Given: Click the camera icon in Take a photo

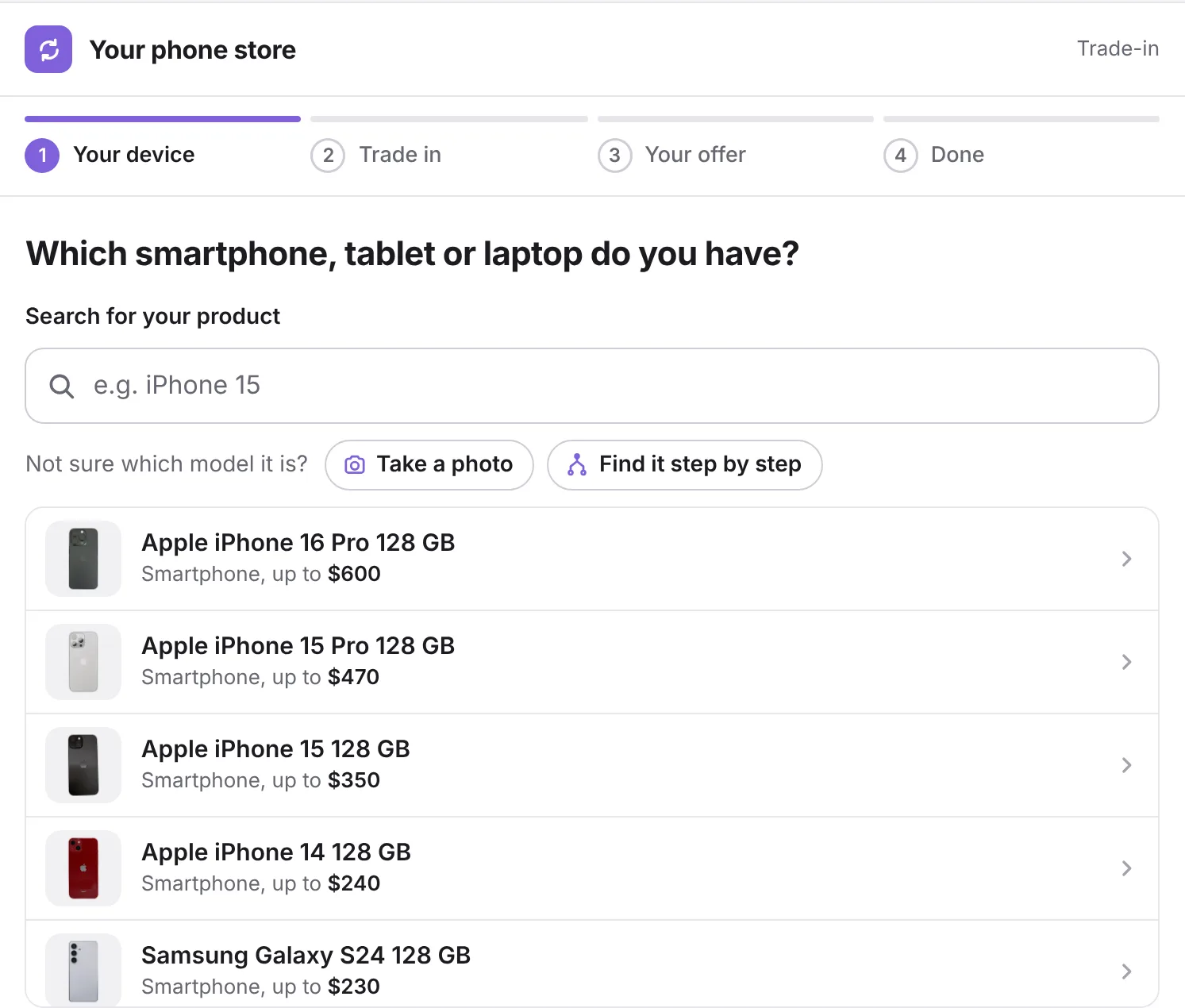Looking at the screenshot, I should pyautogui.click(x=355, y=465).
